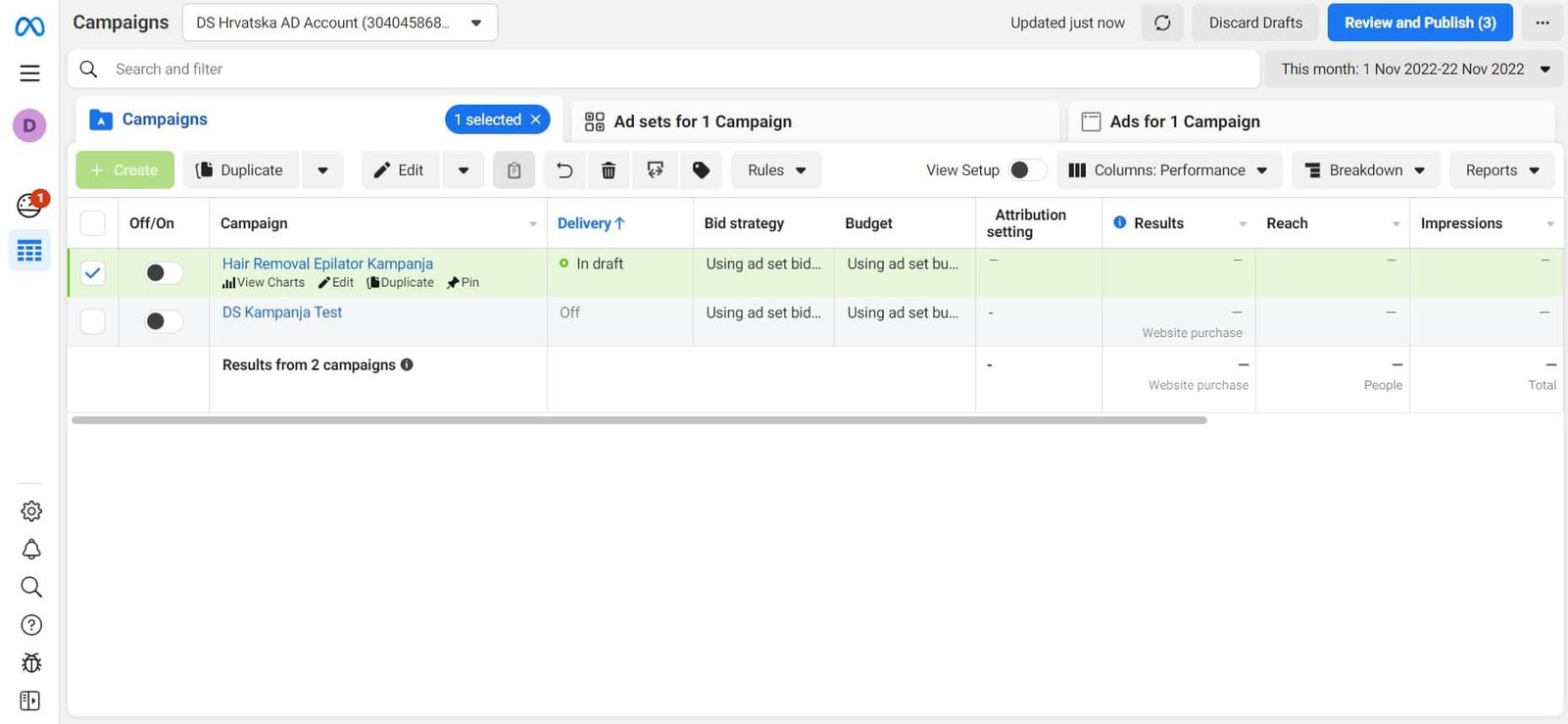
Task: Click the horizontal table scrollbar
Action: coord(639,420)
